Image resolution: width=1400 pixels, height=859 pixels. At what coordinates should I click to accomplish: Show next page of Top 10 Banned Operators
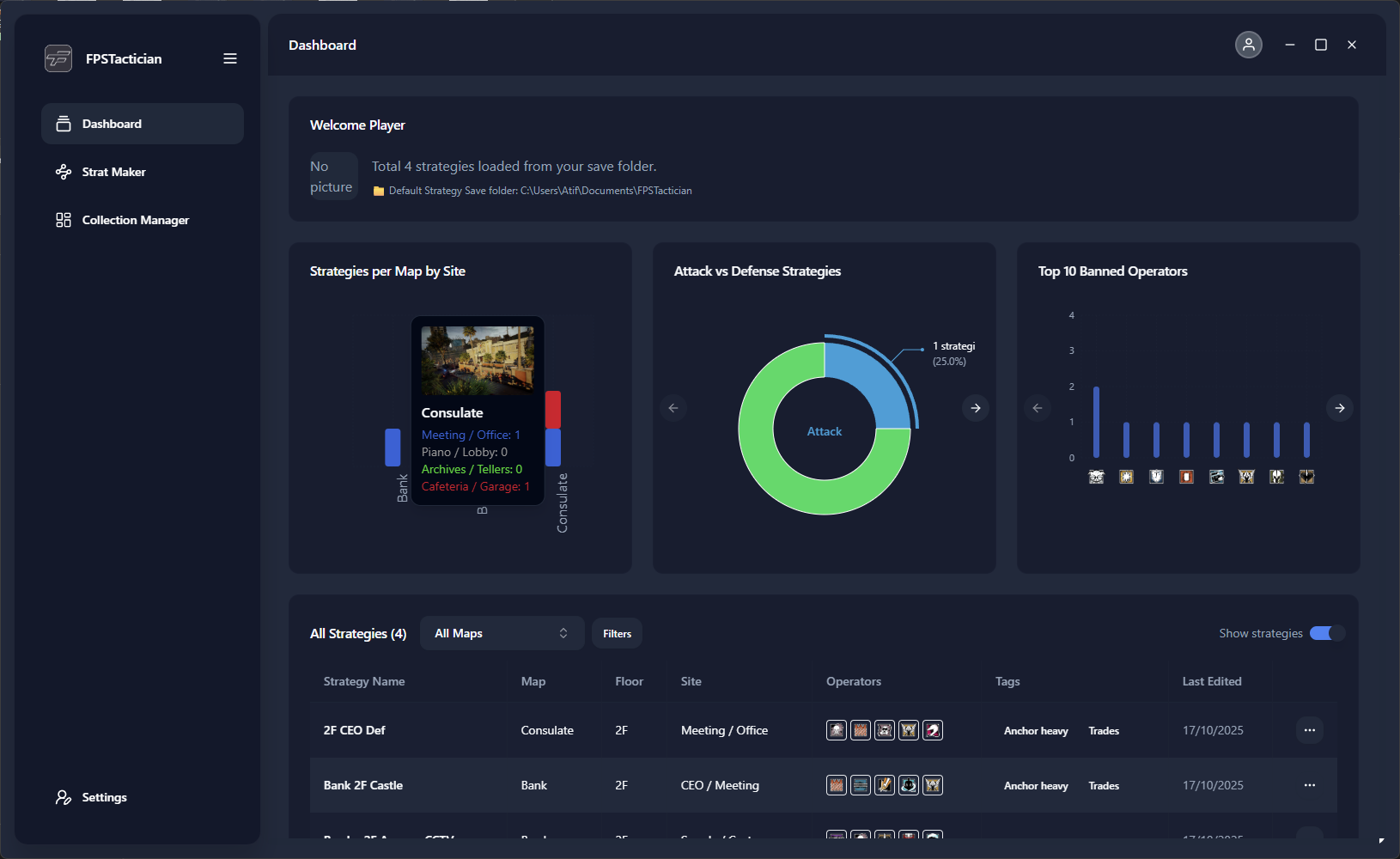(x=1339, y=408)
